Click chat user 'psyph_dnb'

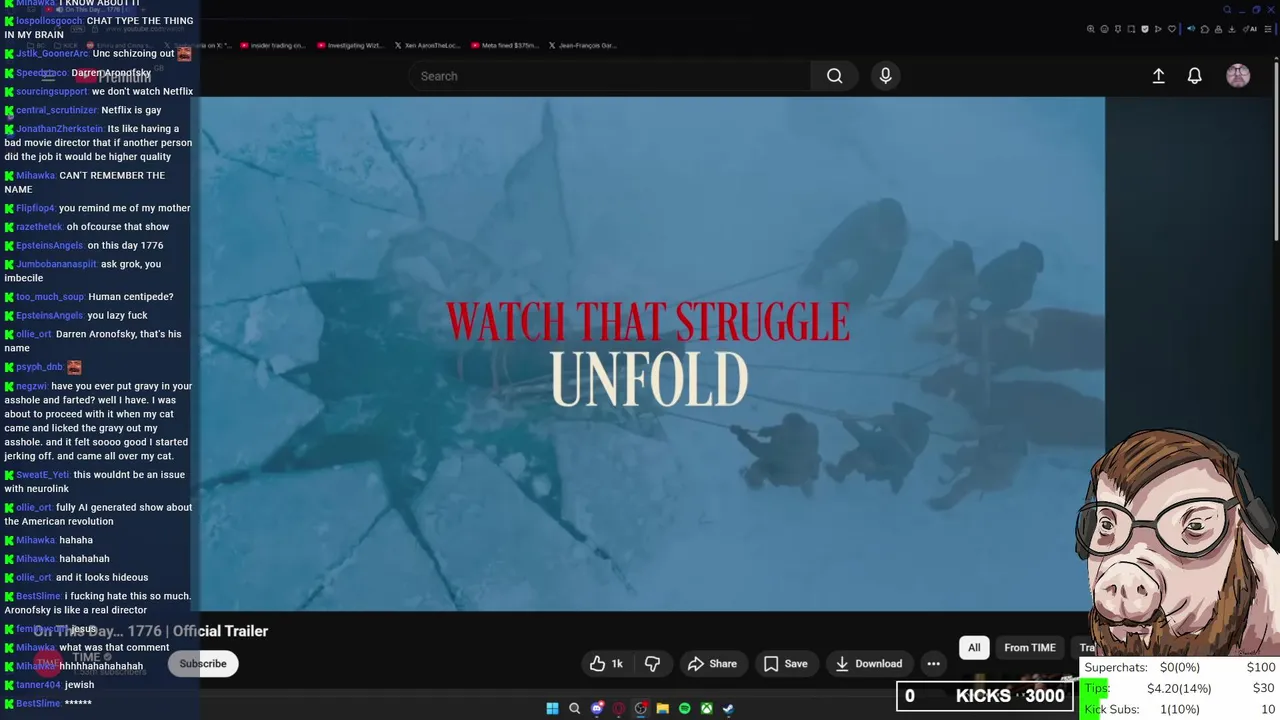(x=40, y=367)
